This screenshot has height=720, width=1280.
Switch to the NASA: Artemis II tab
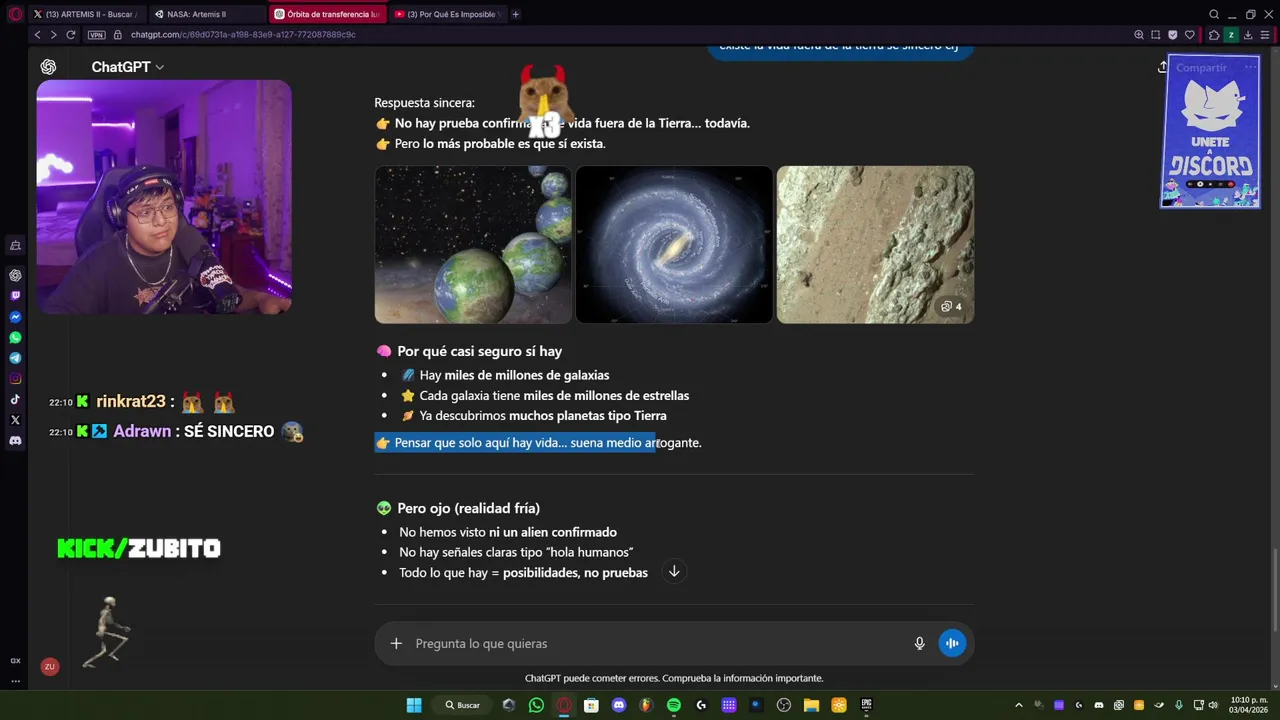[x=208, y=14]
